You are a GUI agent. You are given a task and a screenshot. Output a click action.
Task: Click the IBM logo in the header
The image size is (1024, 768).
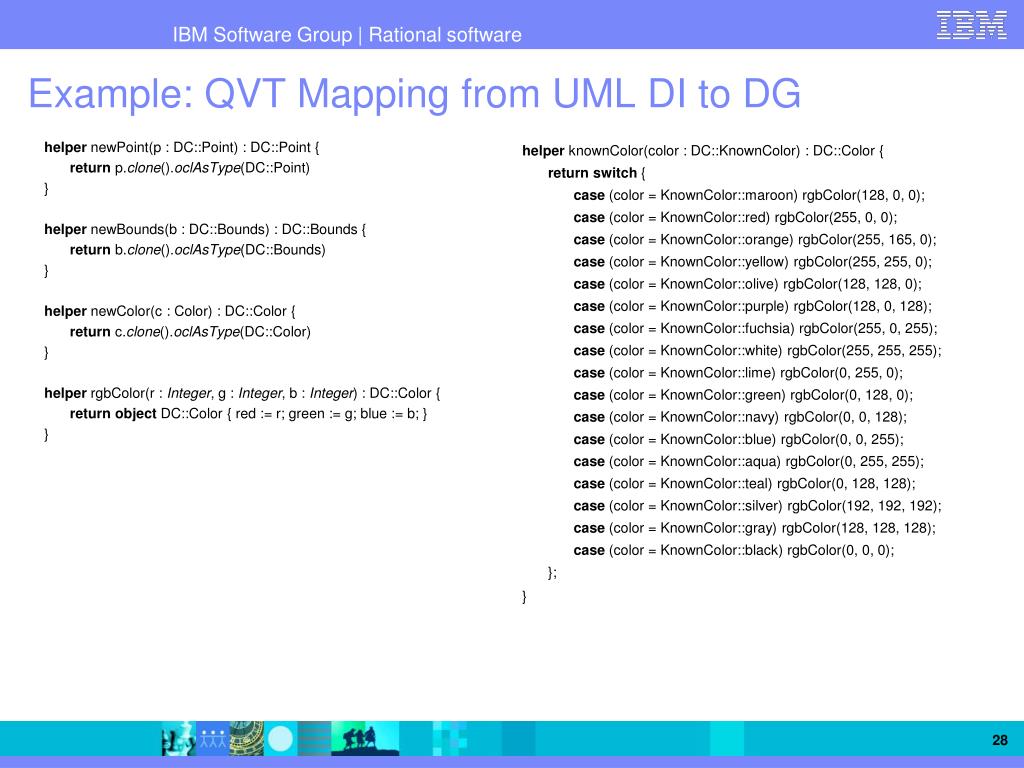(x=971, y=25)
